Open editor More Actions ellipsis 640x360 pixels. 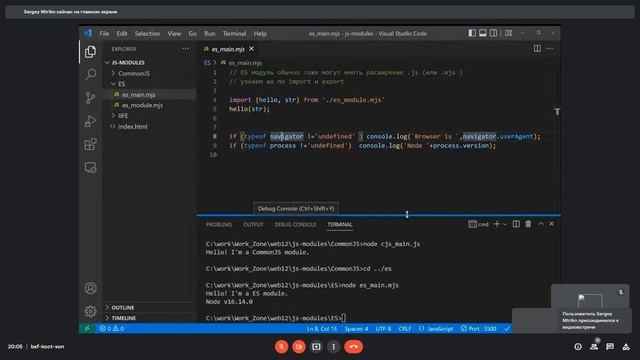550,49
